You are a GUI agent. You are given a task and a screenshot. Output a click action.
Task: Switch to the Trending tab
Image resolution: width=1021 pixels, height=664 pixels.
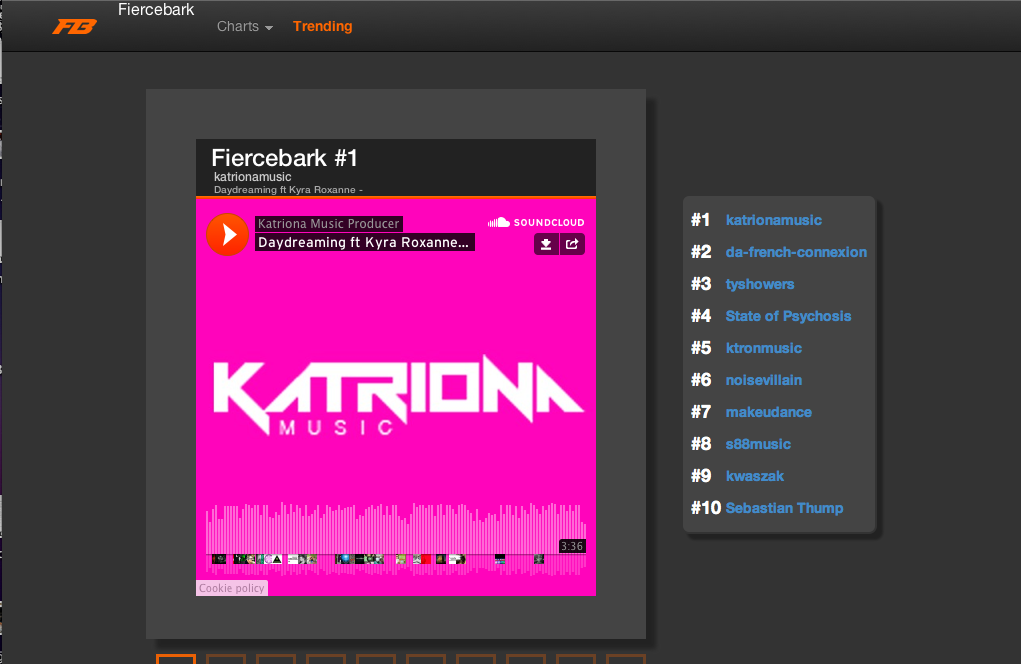pos(322,27)
